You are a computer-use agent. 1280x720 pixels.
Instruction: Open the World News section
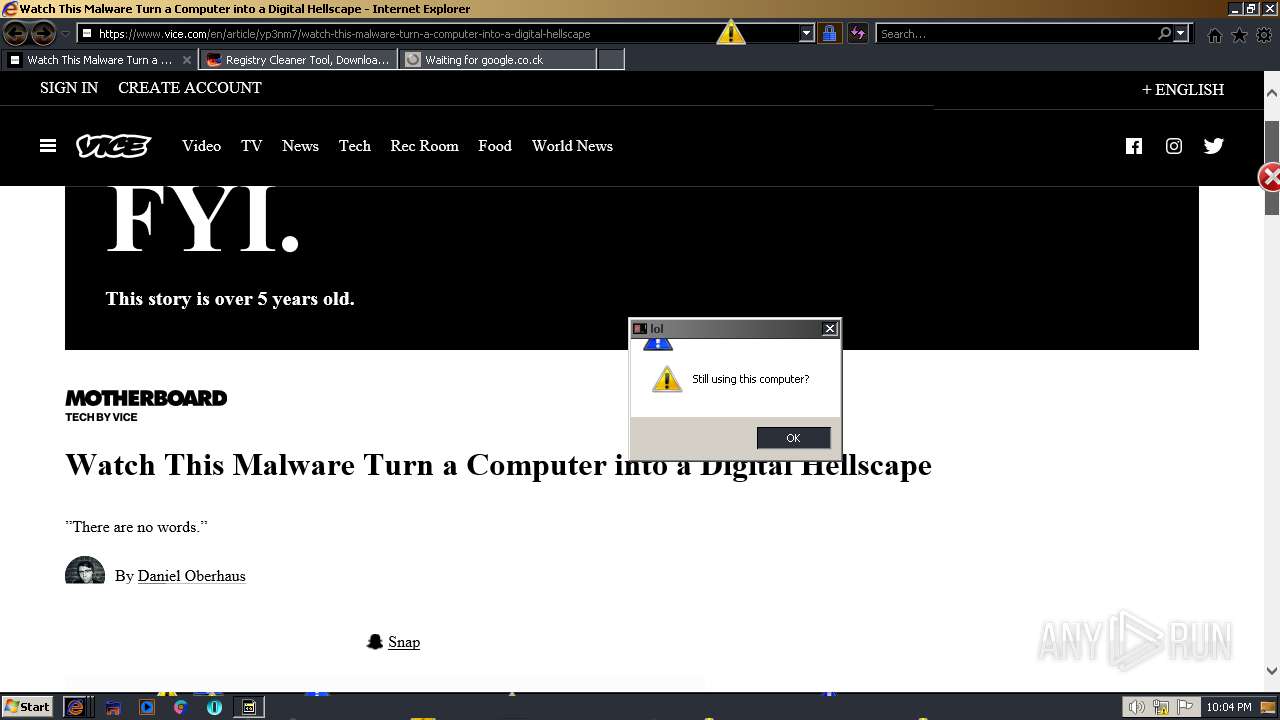(x=572, y=146)
